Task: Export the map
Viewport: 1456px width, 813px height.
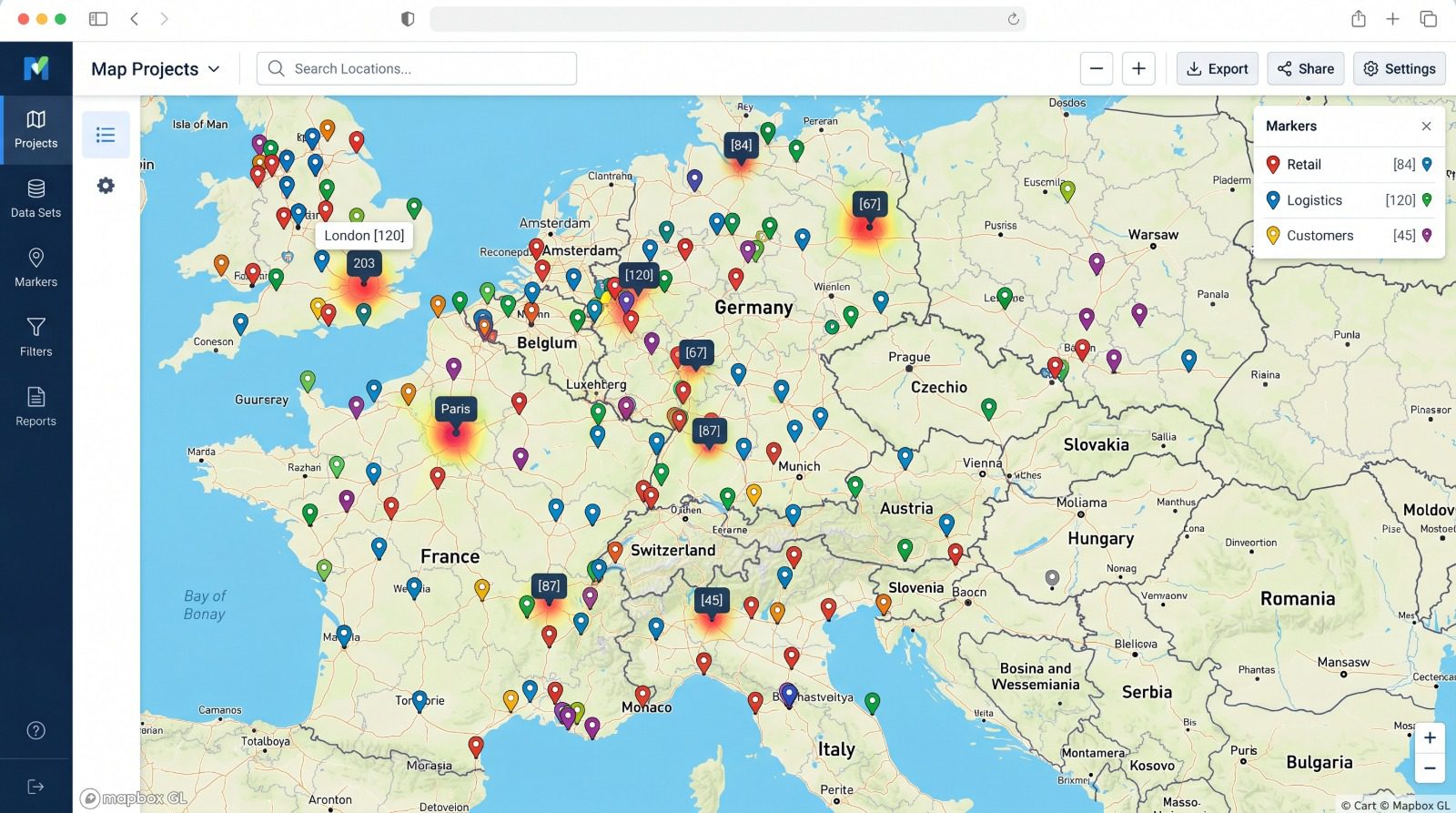Action: [x=1218, y=68]
